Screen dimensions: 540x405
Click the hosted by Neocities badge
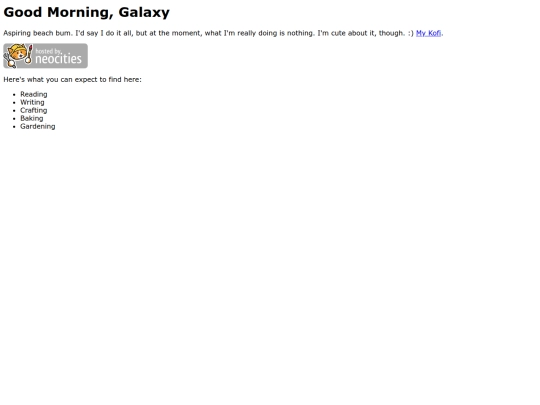click(45, 56)
